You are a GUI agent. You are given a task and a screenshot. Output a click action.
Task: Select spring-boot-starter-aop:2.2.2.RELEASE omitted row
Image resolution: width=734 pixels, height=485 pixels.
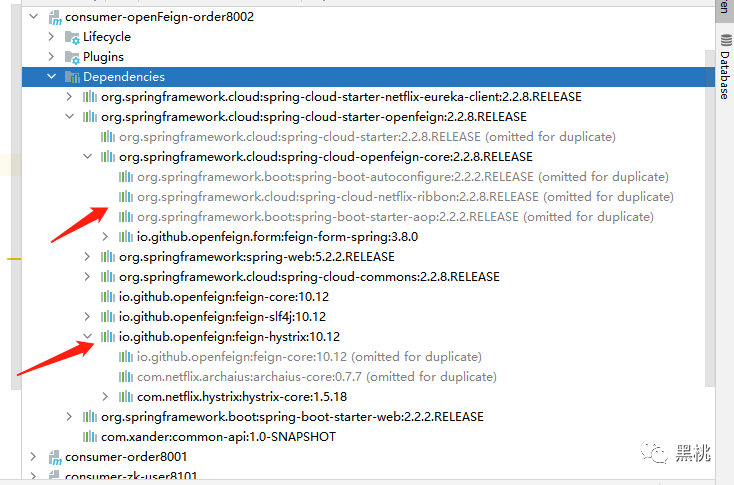395,217
